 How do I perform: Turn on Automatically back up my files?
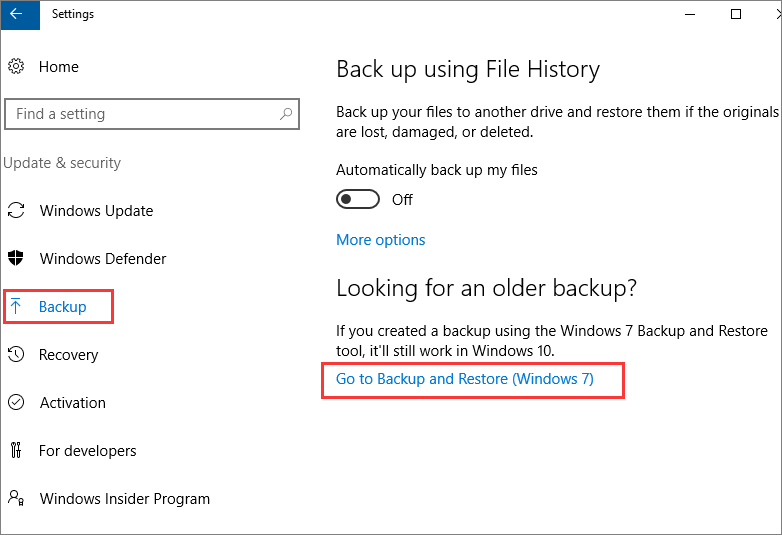coord(358,200)
